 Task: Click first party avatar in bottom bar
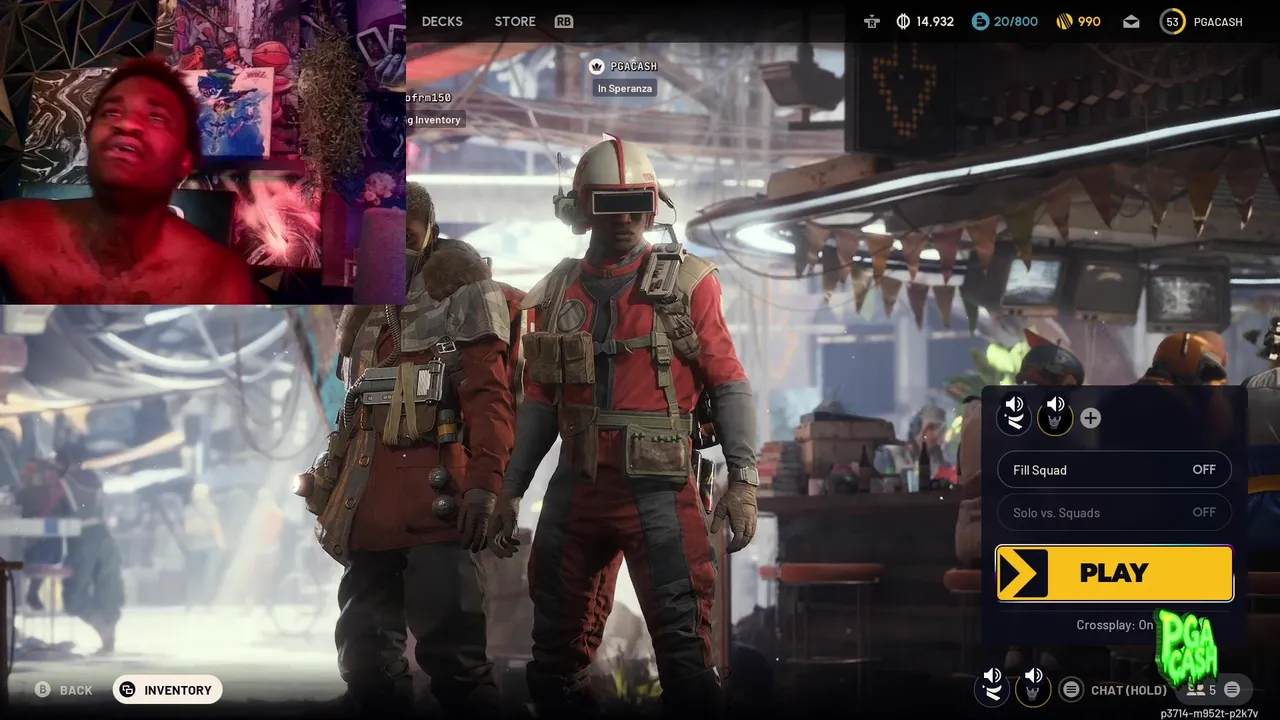tap(992, 690)
